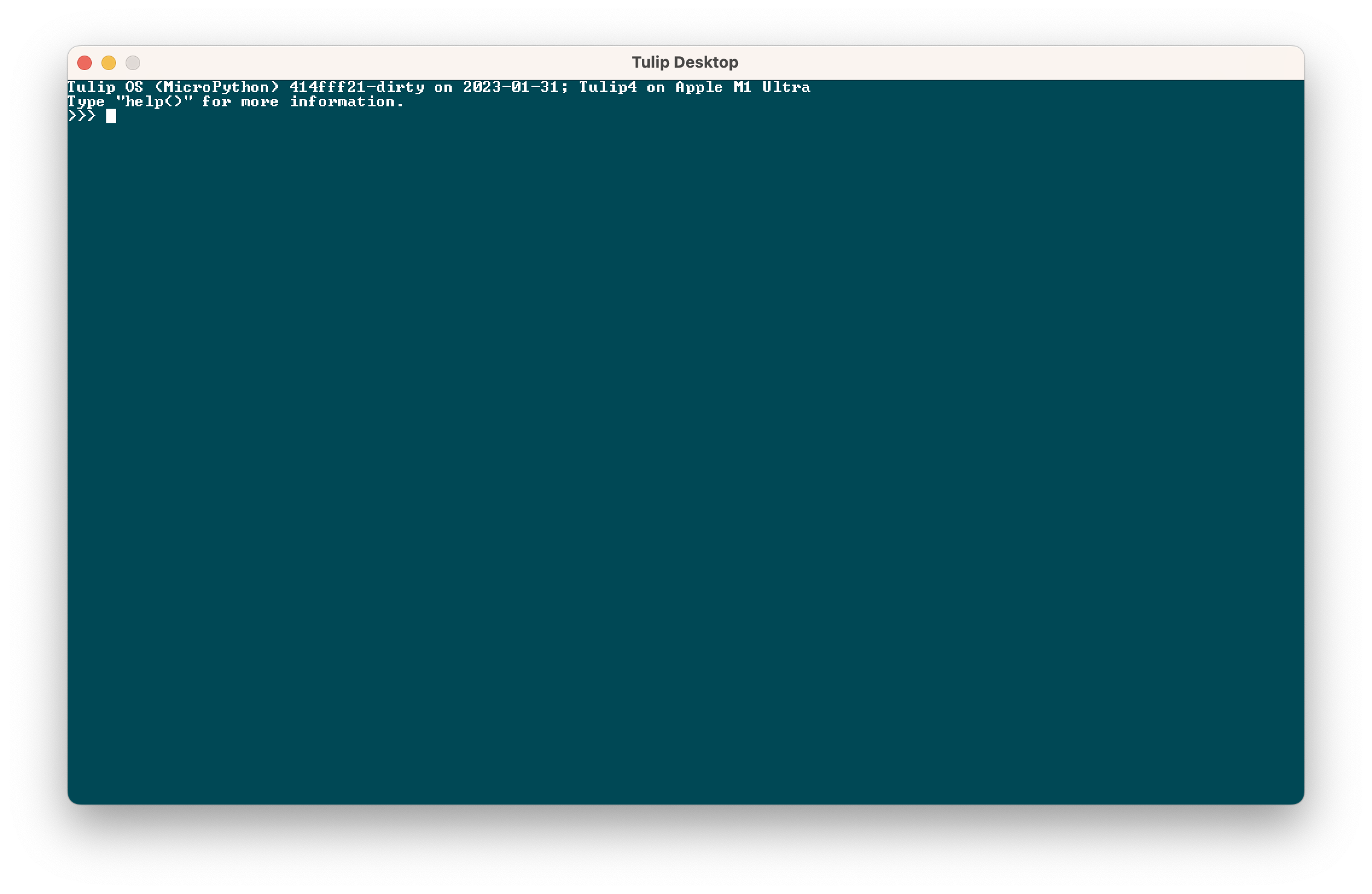Screen dimensions: 1372x894
Task: Click the "Tulip4" text in the terminal
Action: coord(607,87)
